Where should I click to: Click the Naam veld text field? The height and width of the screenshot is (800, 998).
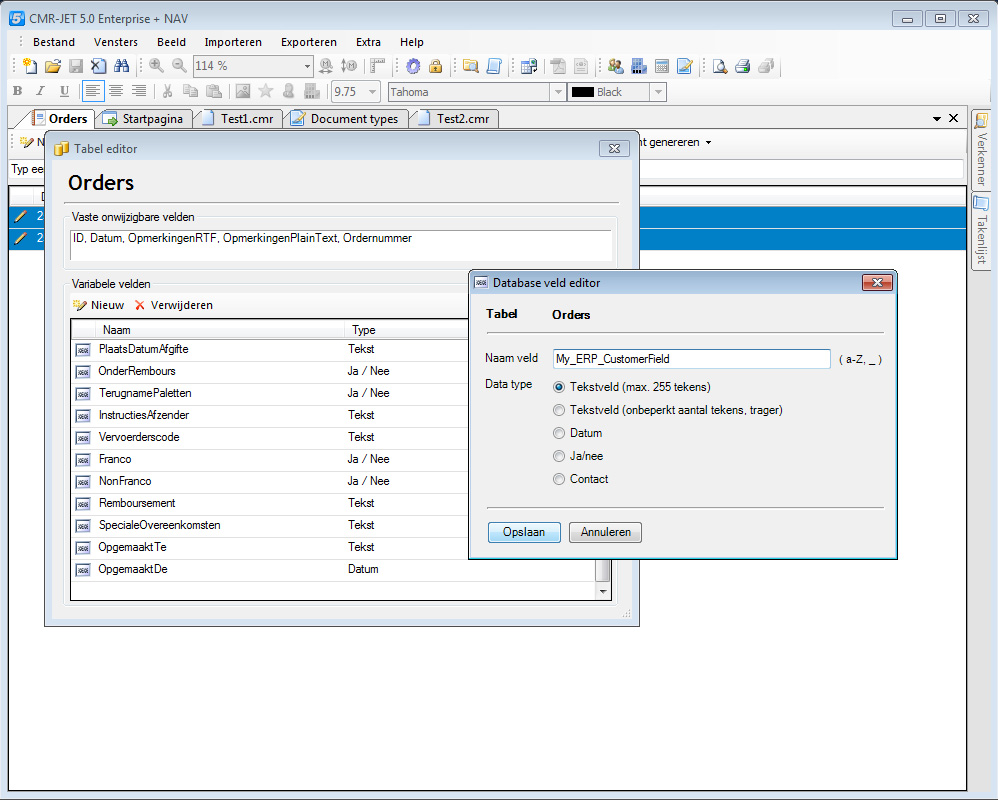click(x=691, y=359)
